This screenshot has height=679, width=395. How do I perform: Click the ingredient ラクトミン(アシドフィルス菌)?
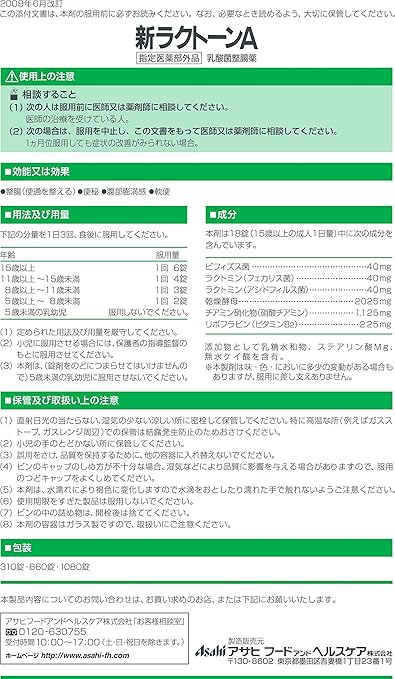pos(257,289)
